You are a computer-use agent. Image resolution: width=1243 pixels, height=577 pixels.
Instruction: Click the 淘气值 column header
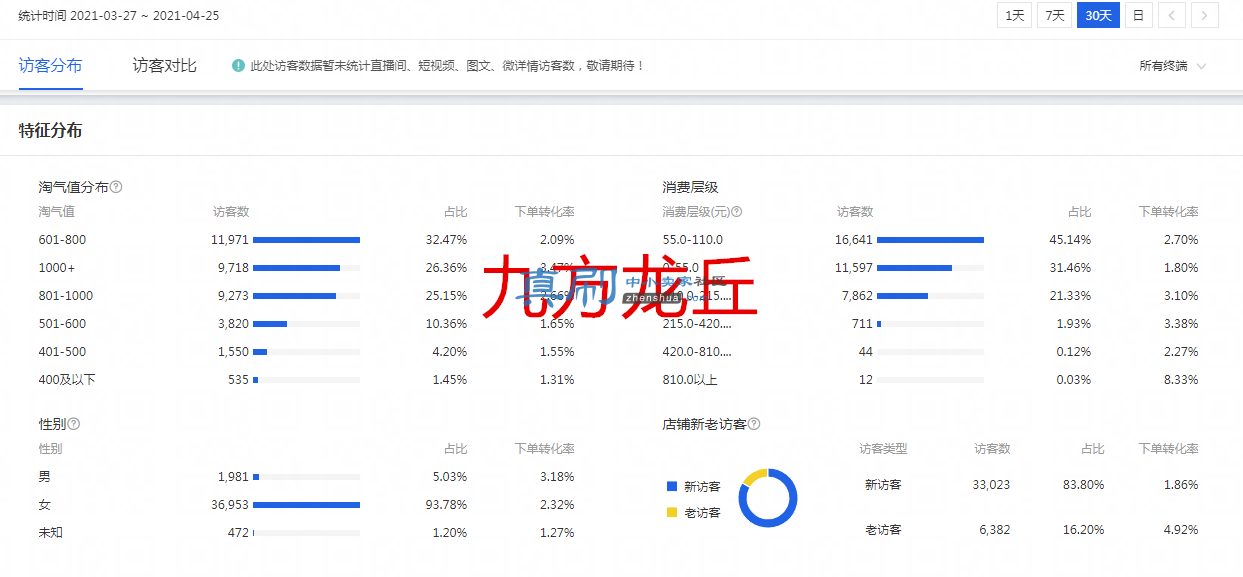57,212
